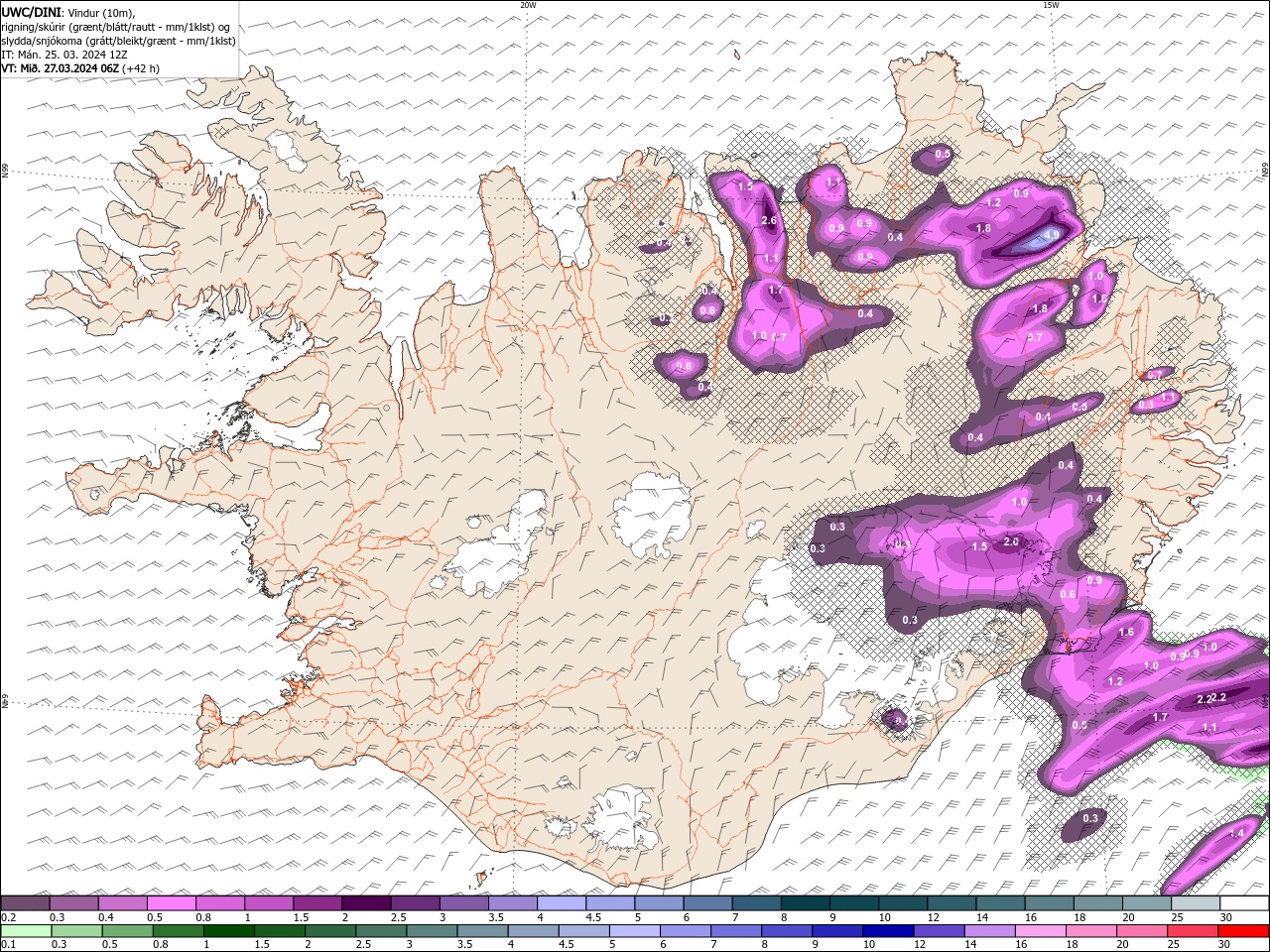Image resolution: width=1270 pixels, height=952 pixels.
Task: Pick the pale green lower swatch between 0.1 and 0.3
Action: [x=26, y=931]
